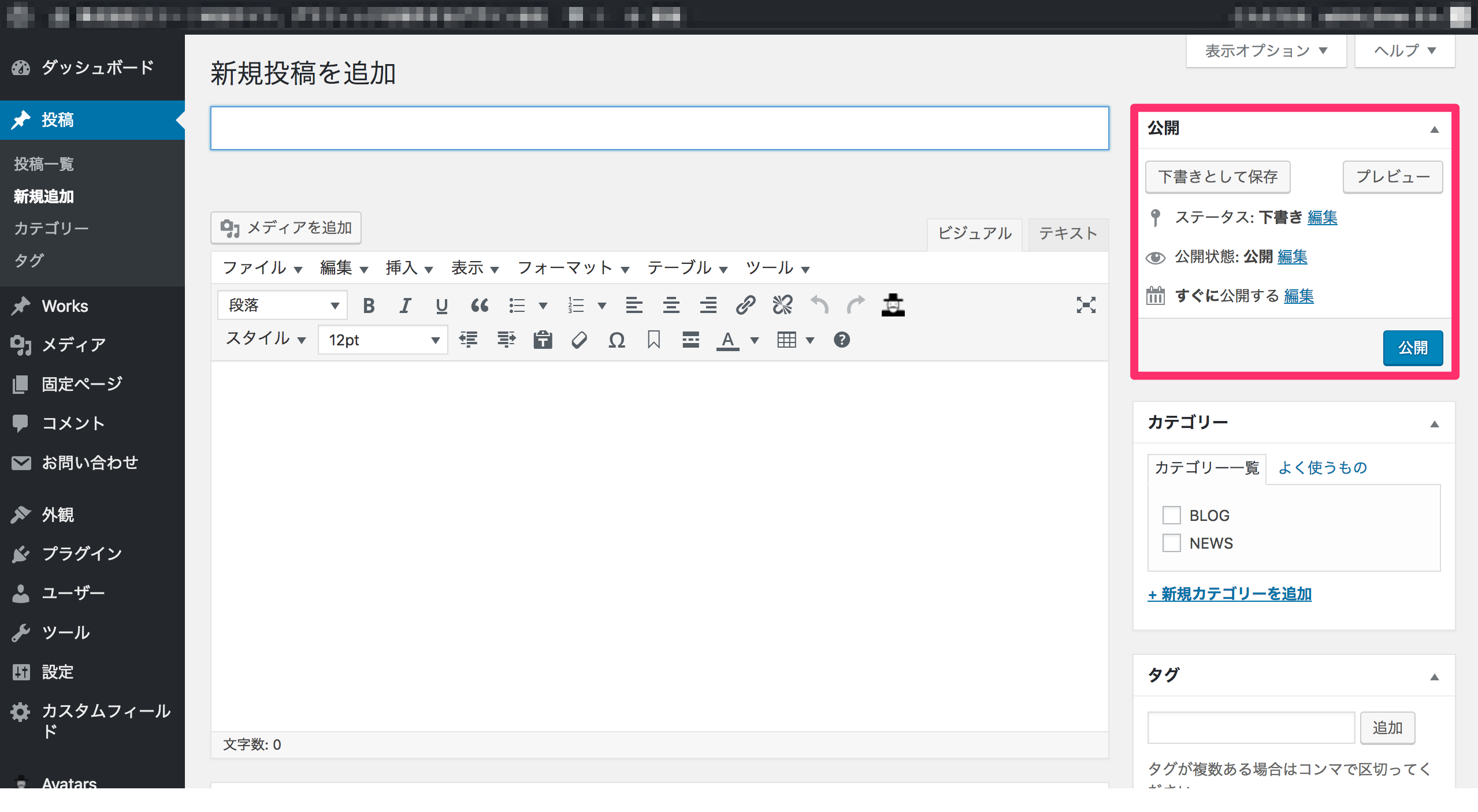Switch to the テキスト editor tab
1478x812 pixels.
tap(1068, 233)
